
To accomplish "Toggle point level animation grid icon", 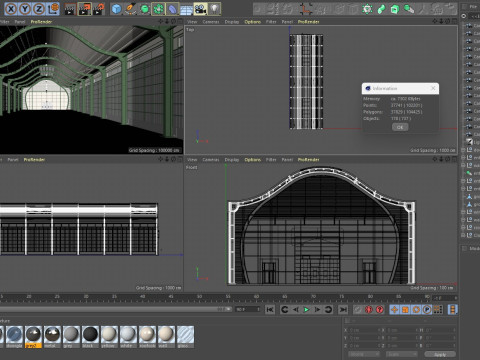I will pos(438,310).
